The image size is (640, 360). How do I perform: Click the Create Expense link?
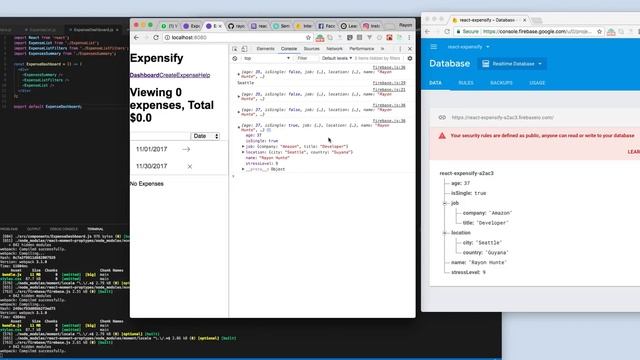178,75
